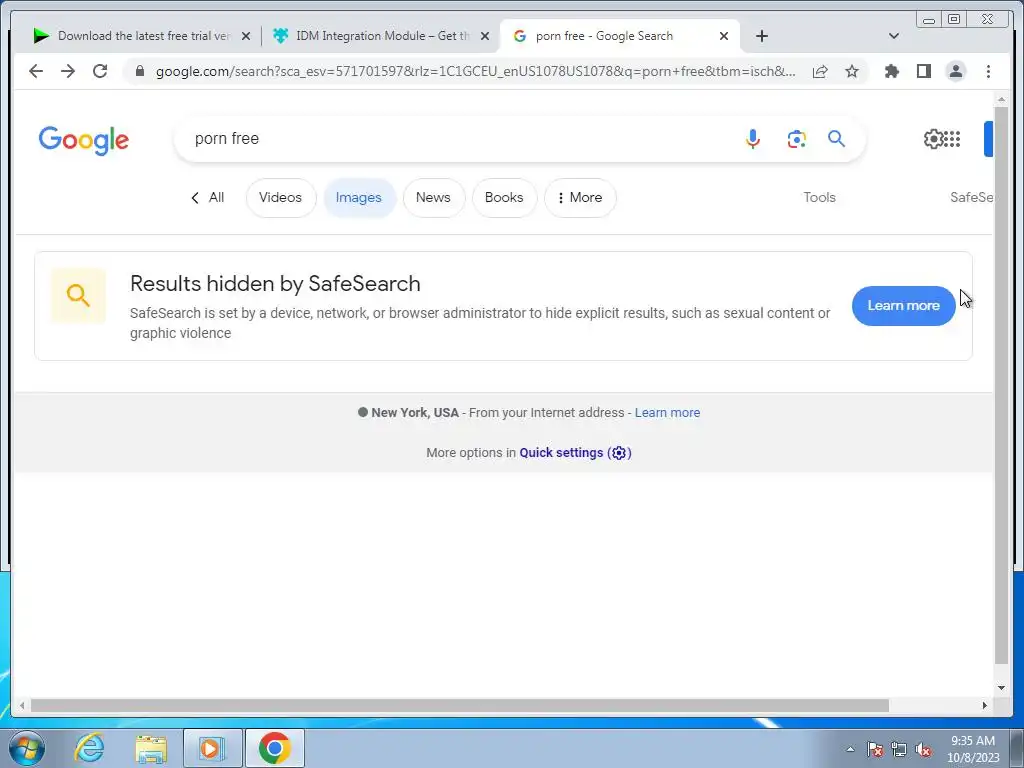
Task: Expand the tab search dropdown arrow
Action: 894,36
